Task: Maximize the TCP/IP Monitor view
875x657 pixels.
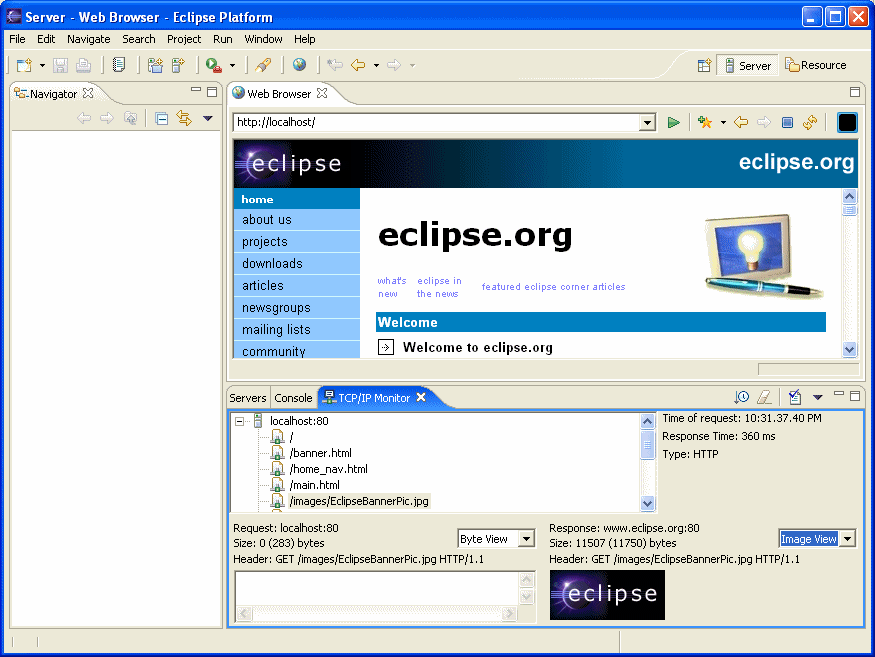Action: coord(854,396)
